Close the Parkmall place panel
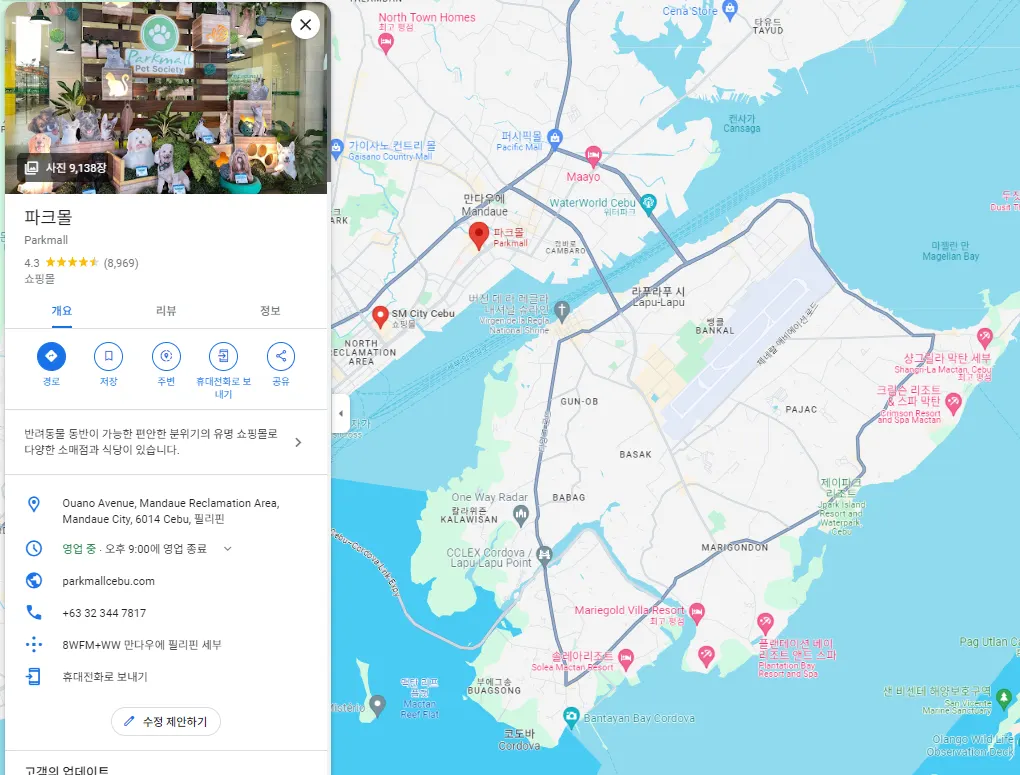 point(305,25)
